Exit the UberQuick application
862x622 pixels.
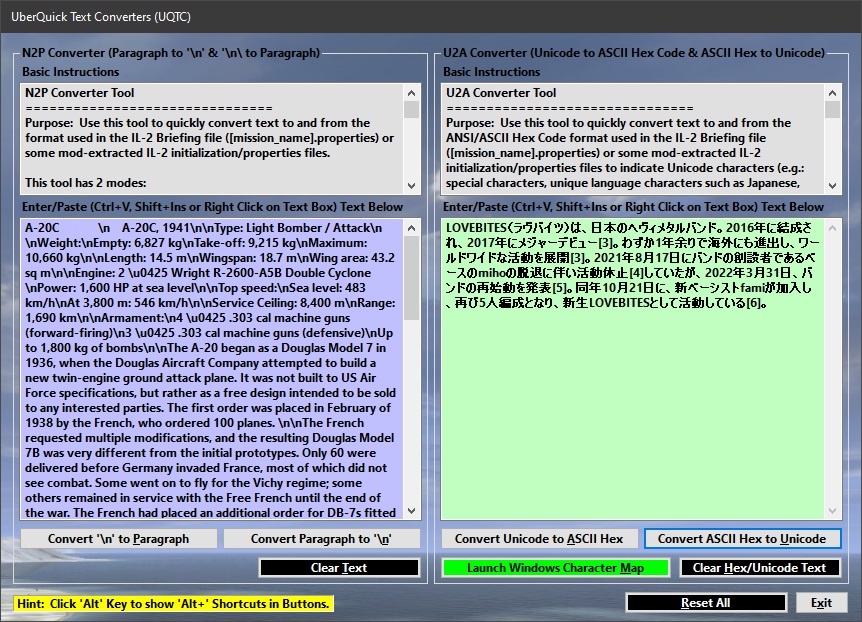tap(821, 603)
